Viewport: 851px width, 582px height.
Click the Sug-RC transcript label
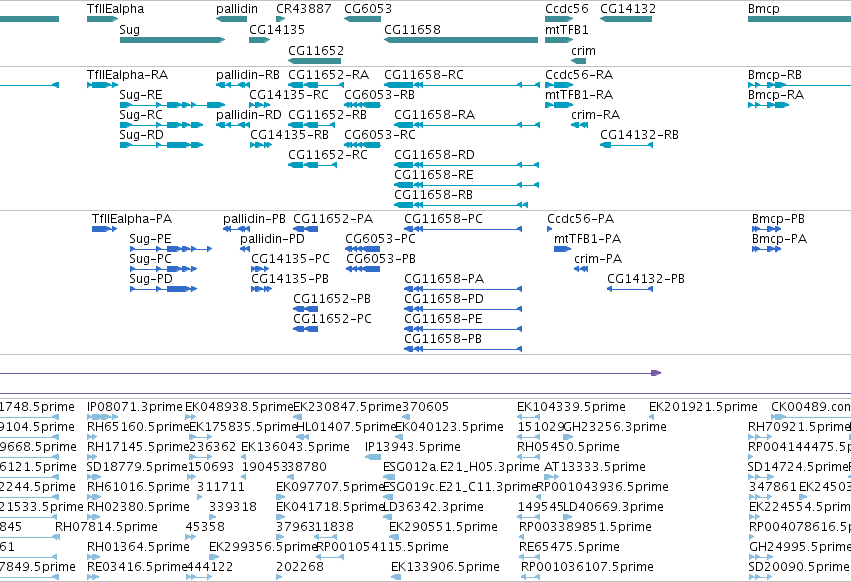click(141, 115)
